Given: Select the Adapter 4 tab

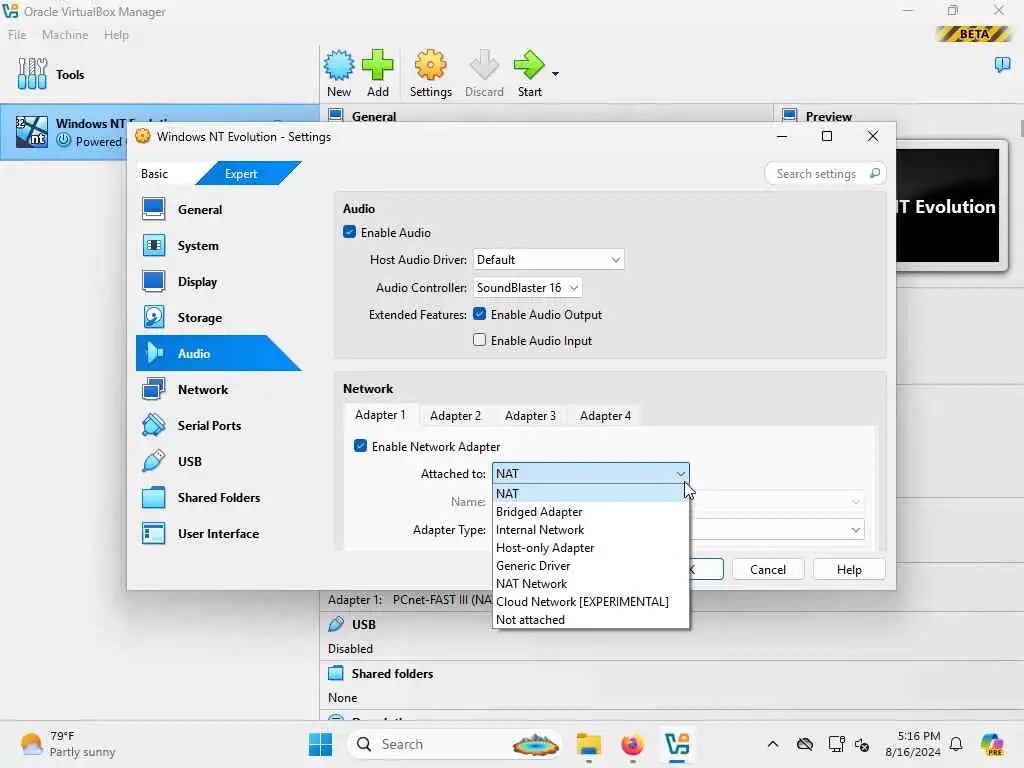Looking at the screenshot, I should tap(605, 416).
